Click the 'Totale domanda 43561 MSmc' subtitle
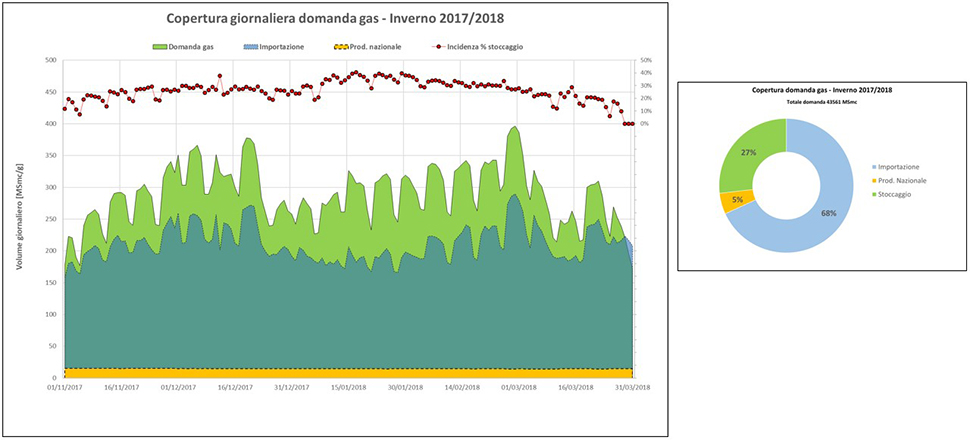 [822, 101]
